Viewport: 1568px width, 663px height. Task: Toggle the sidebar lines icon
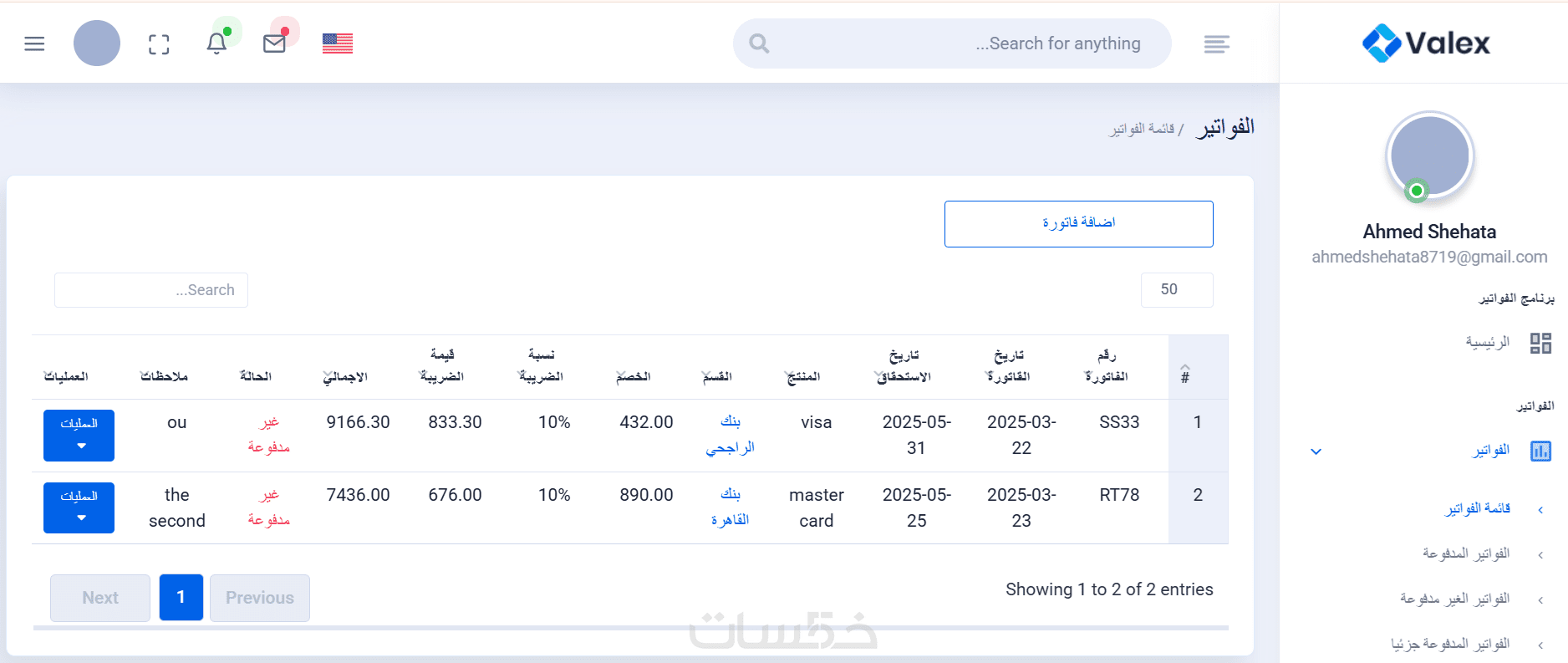point(1216,43)
